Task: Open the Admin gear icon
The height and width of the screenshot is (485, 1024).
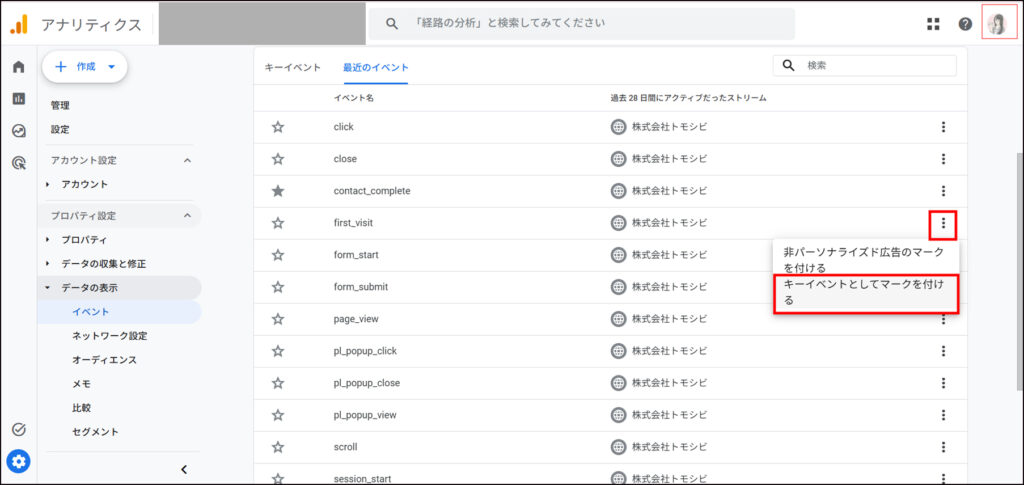Action: click(x=19, y=462)
